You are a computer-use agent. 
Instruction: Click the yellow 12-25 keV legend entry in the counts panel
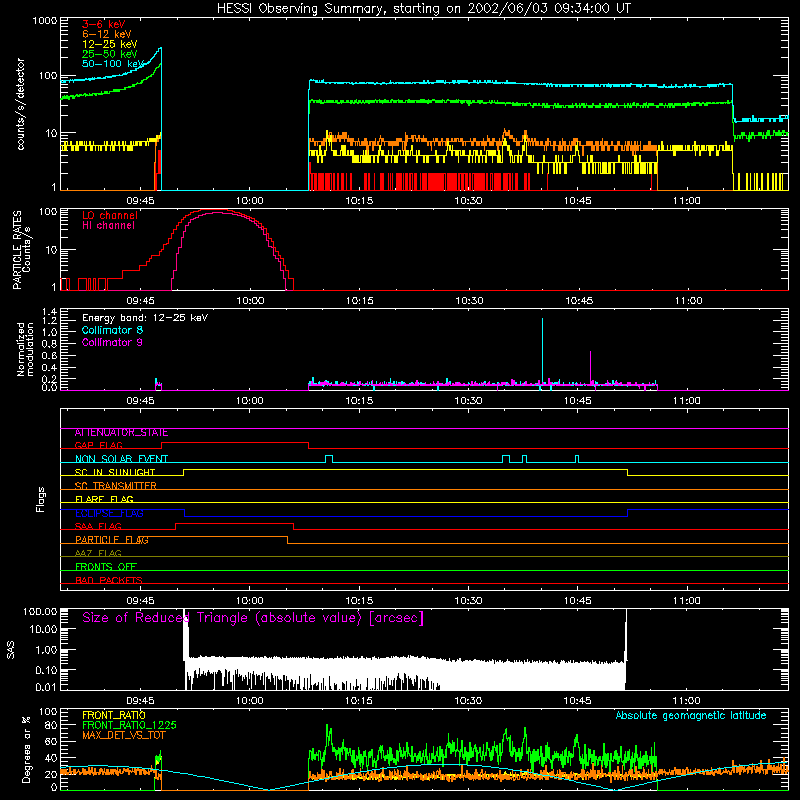[x=110, y=44]
